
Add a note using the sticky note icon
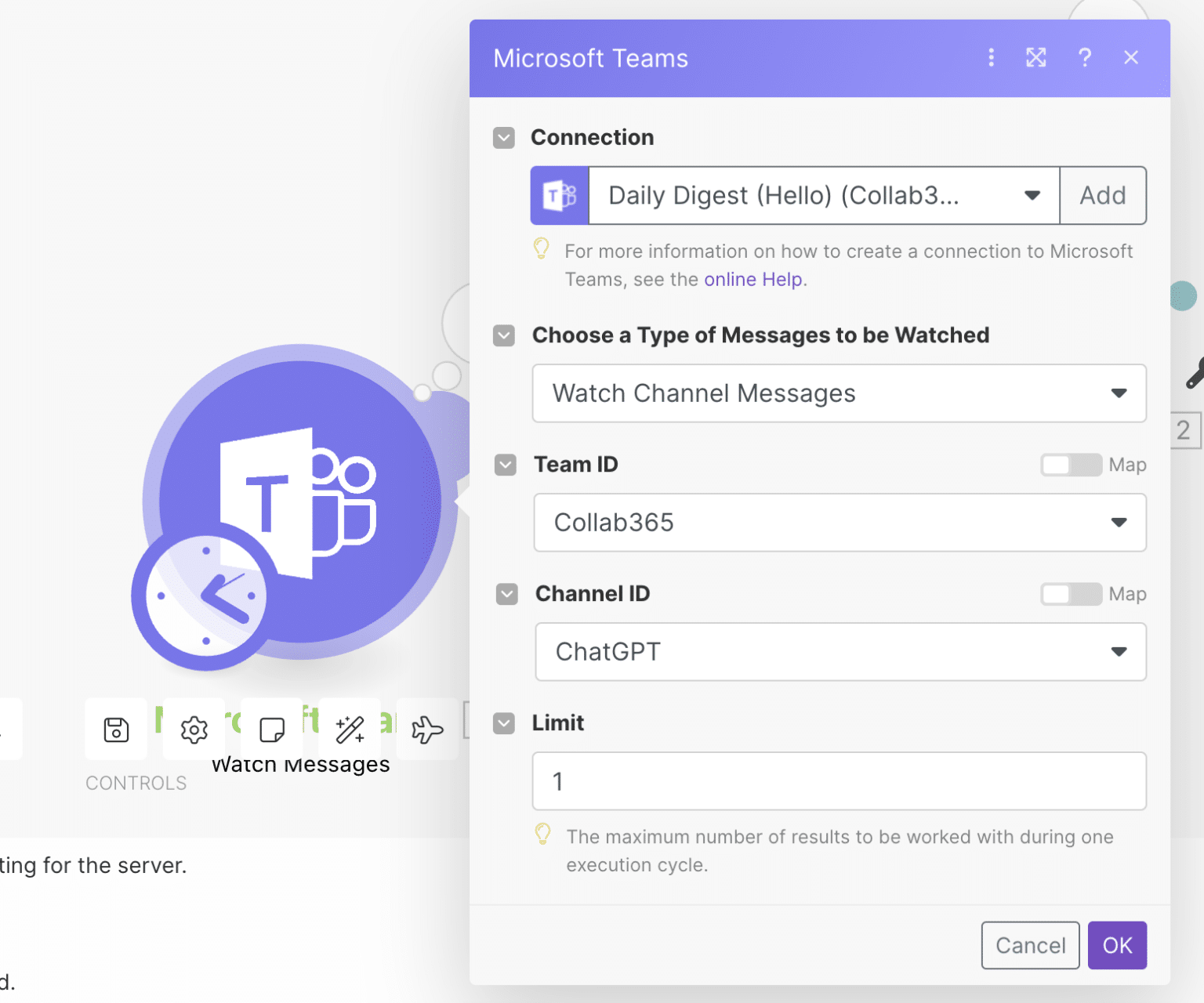271,729
